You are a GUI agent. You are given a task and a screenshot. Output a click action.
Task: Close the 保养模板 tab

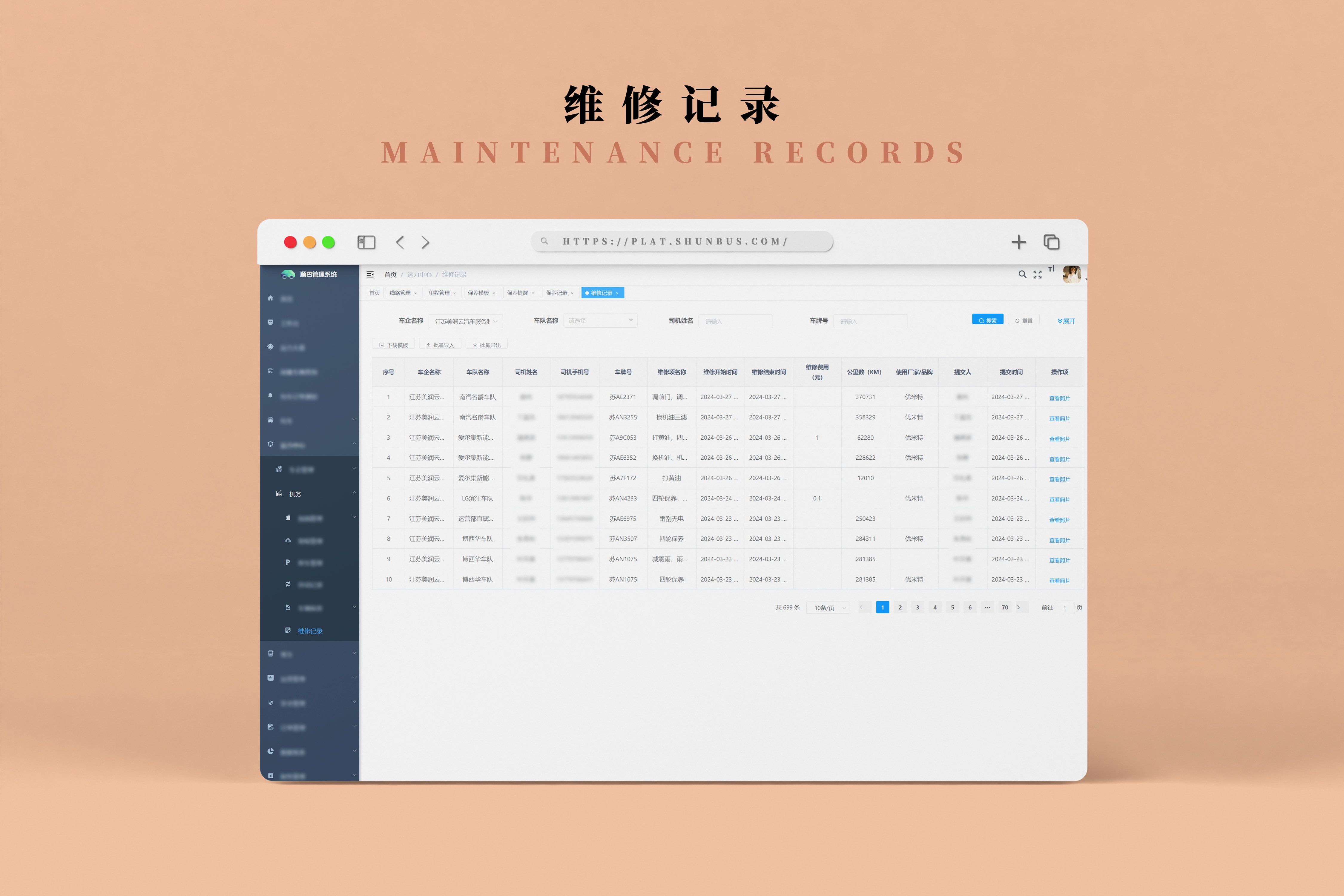click(494, 294)
